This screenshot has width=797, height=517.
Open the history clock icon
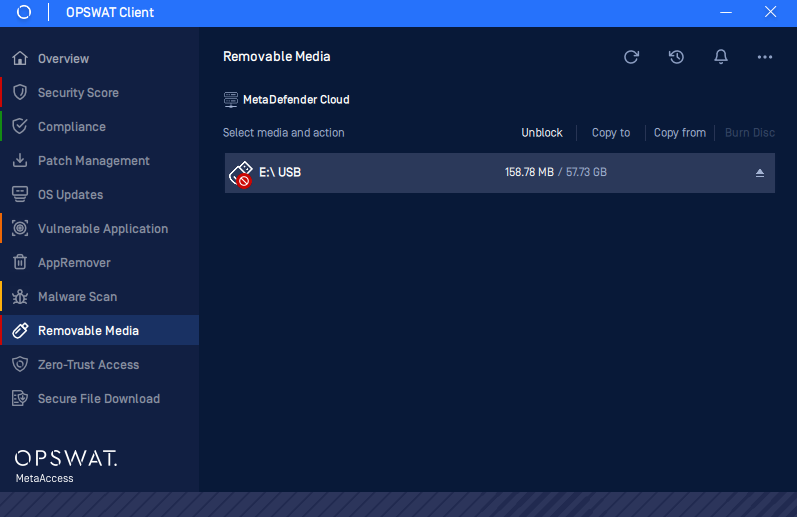(x=676, y=57)
